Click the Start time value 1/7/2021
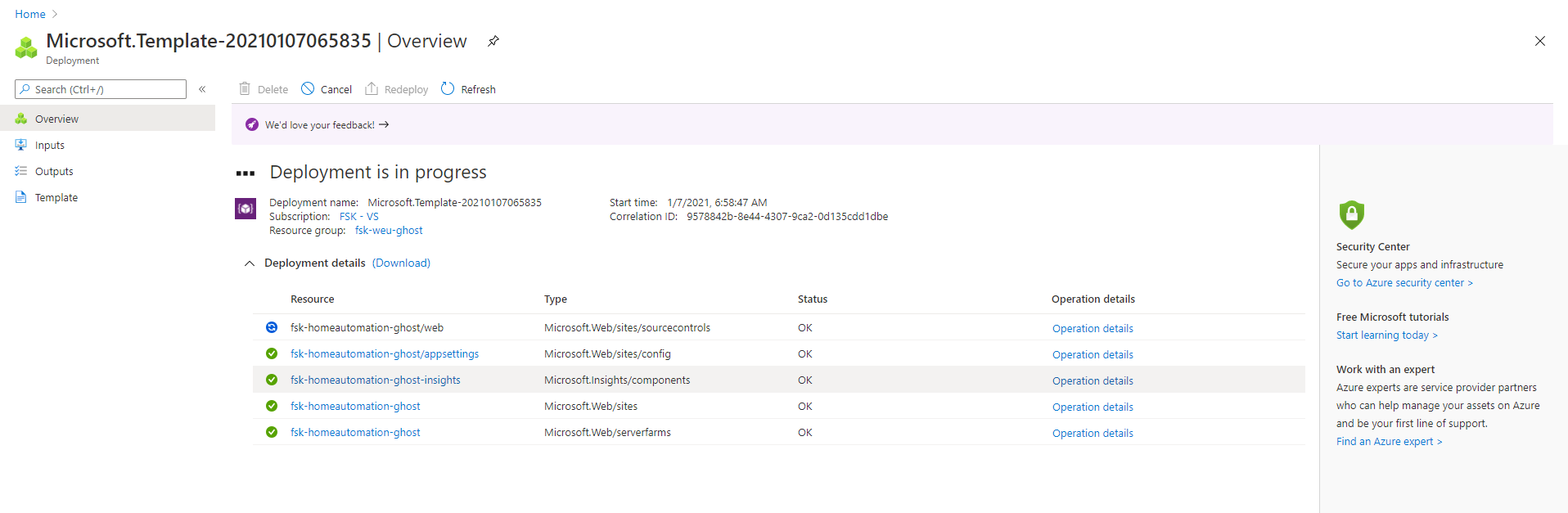 pos(717,203)
